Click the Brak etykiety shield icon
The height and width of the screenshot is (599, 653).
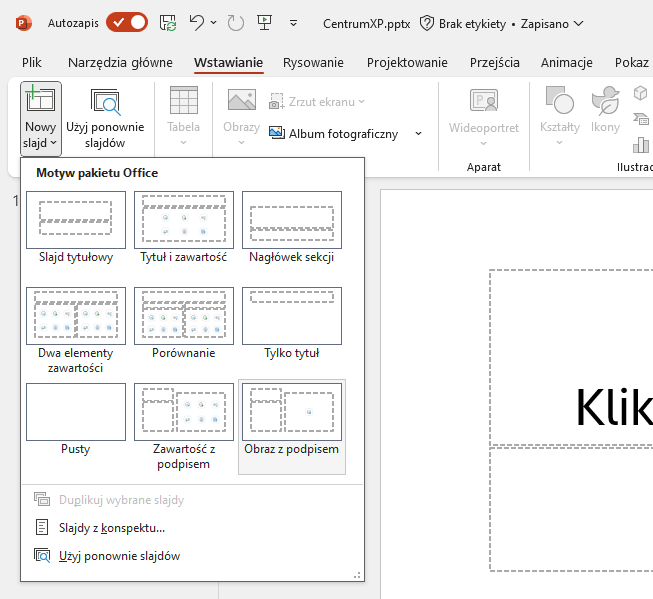[x=427, y=23]
